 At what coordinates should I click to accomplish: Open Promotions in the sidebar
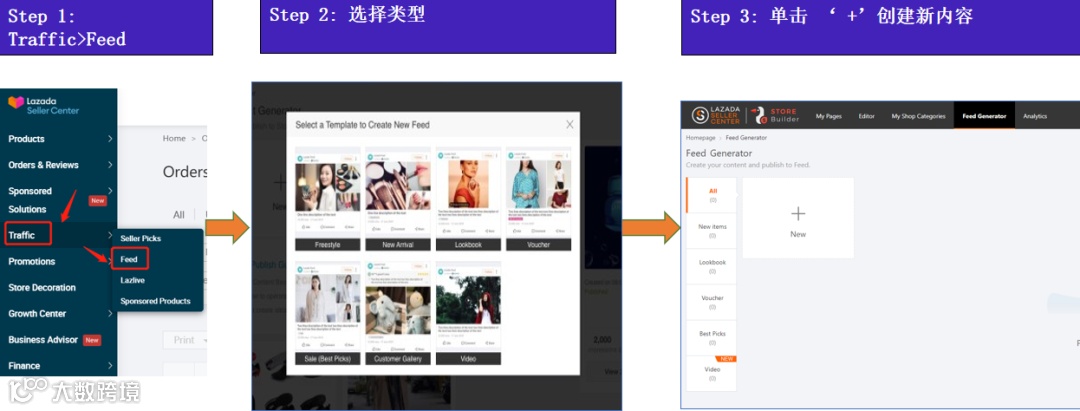32,262
